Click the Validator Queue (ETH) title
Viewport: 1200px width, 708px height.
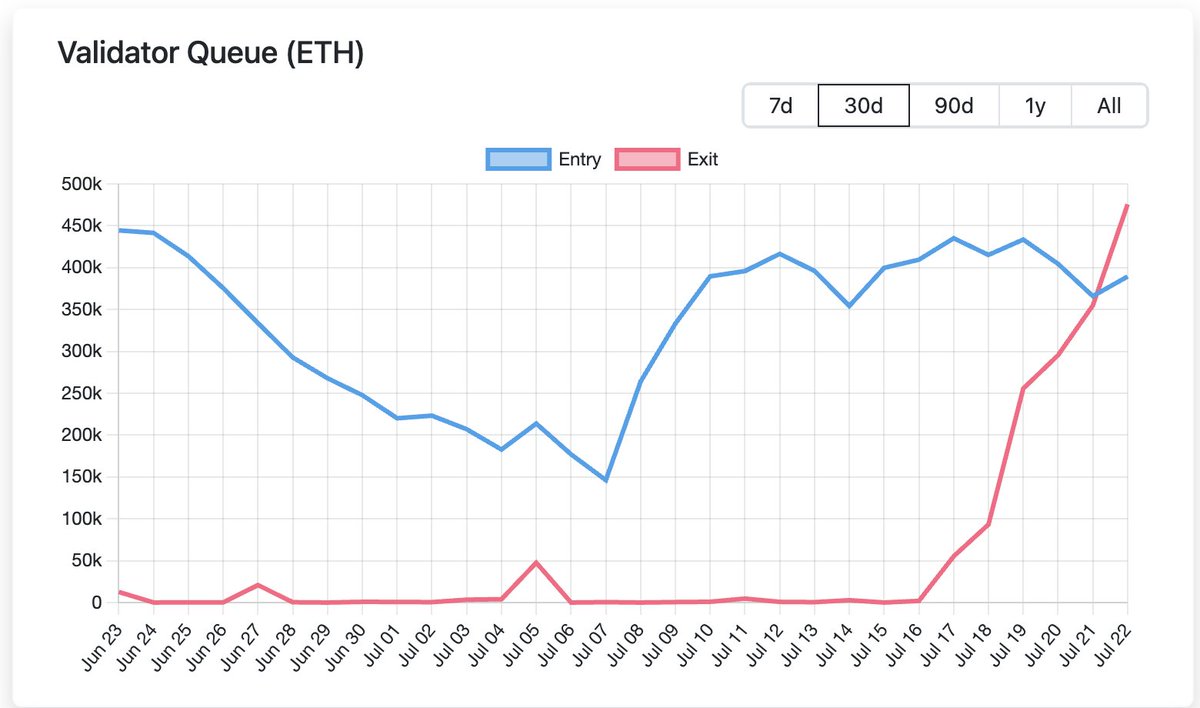coord(211,53)
